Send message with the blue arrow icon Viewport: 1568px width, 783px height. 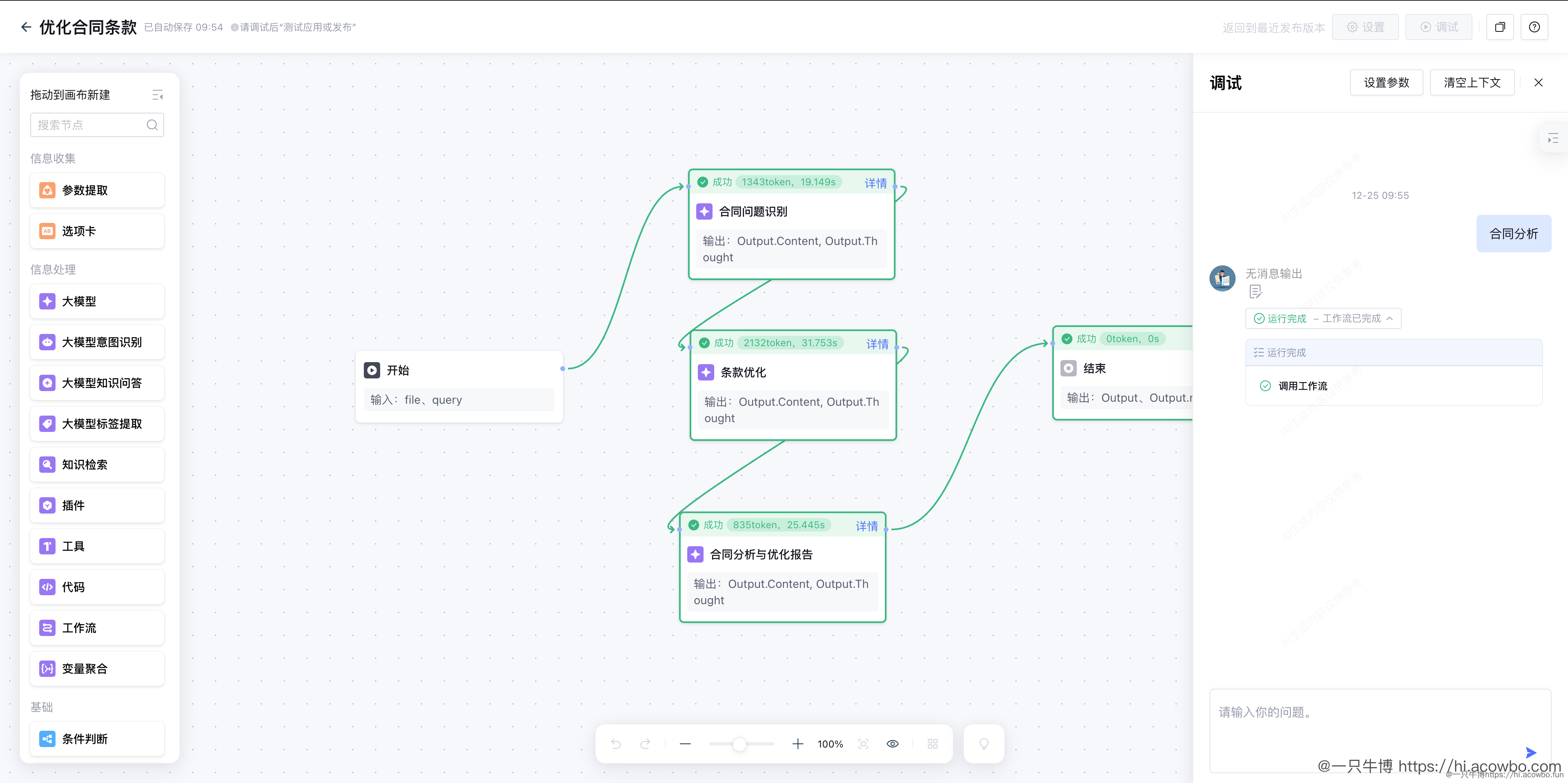(1532, 752)
